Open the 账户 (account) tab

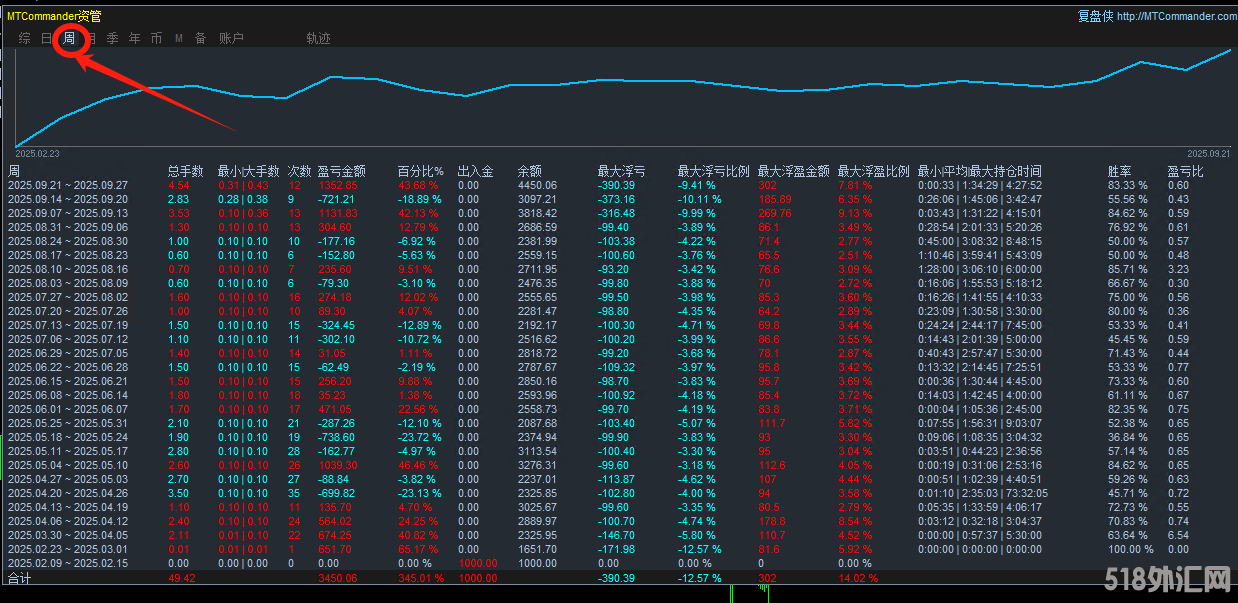pyautogui.click(x=231, y=39)
